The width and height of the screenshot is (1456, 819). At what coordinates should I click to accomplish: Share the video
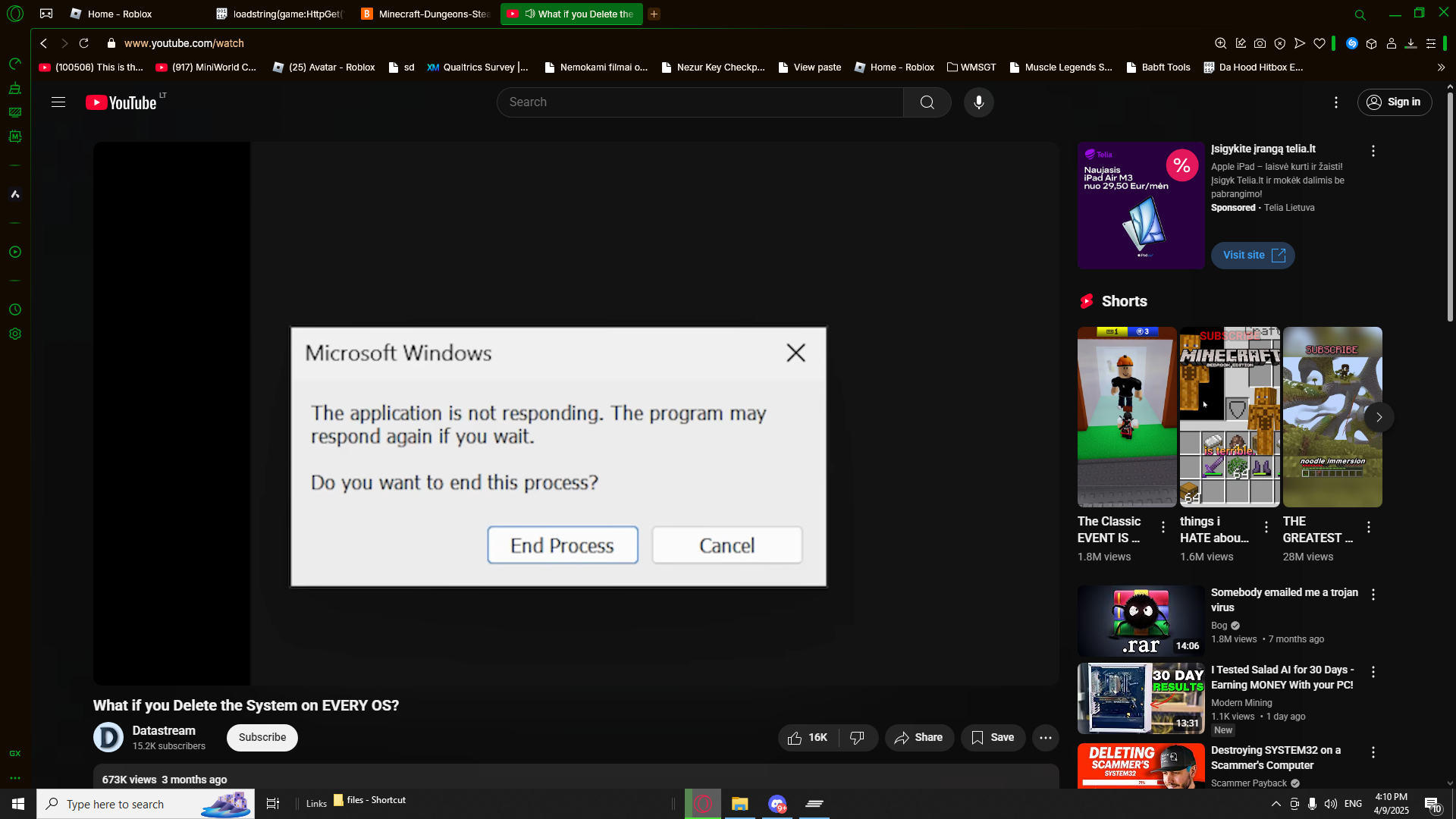[918, 738]
